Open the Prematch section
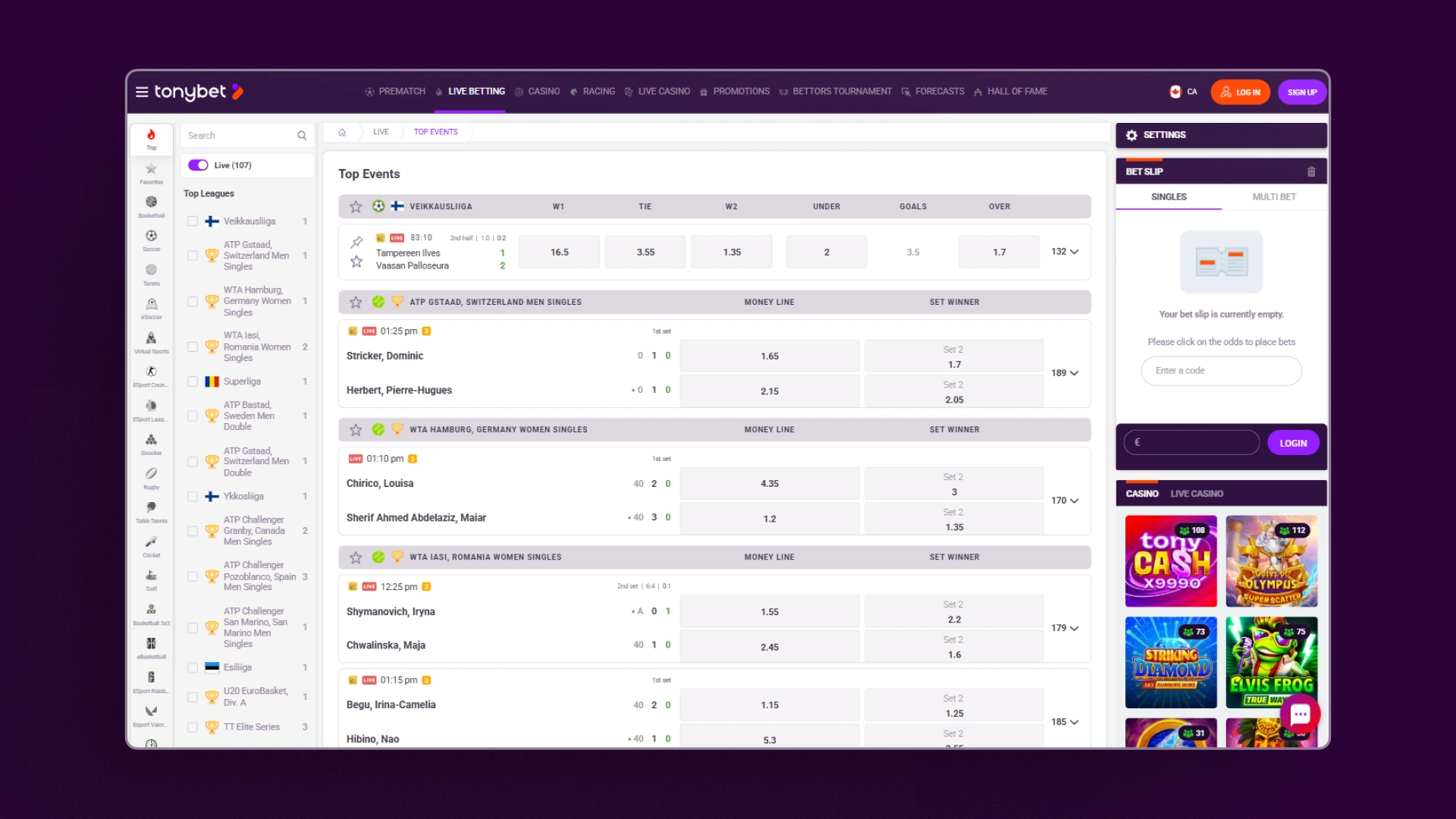The image size is (1456, 819). point(395,92)
